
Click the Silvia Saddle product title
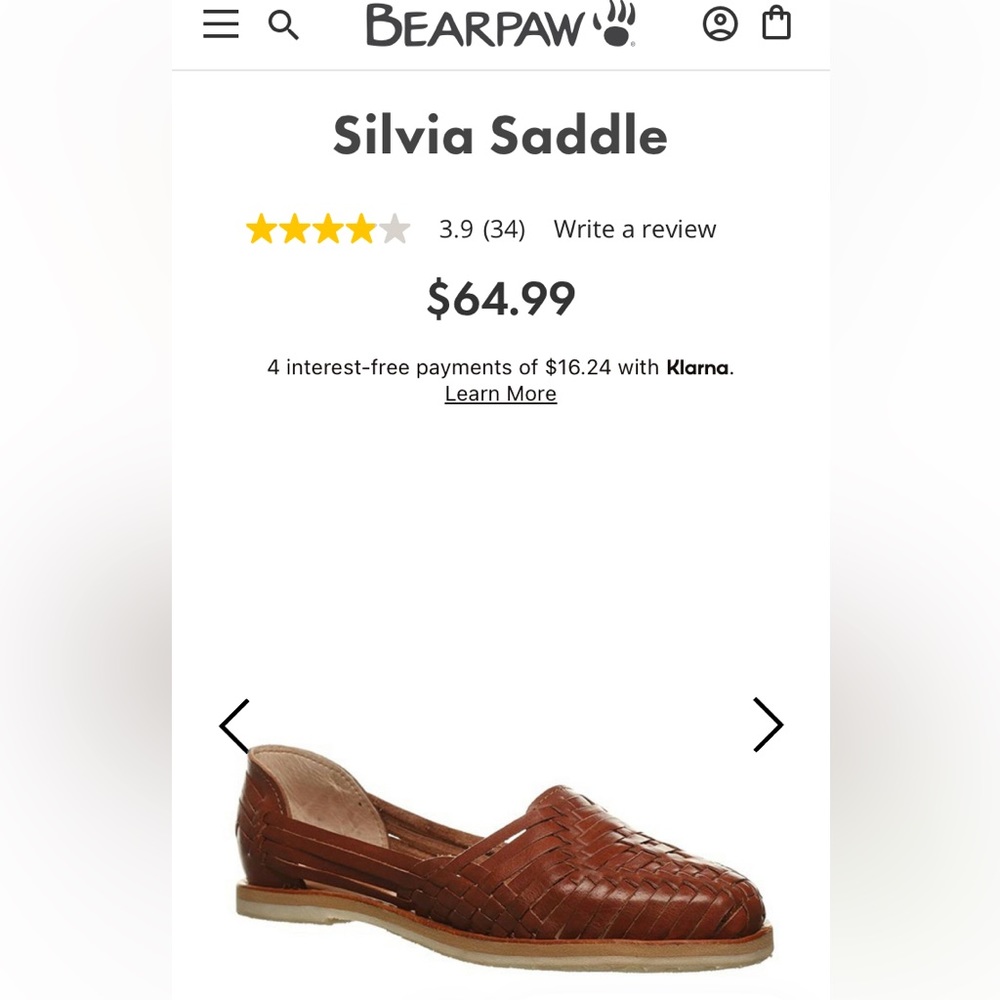point(500,135)
